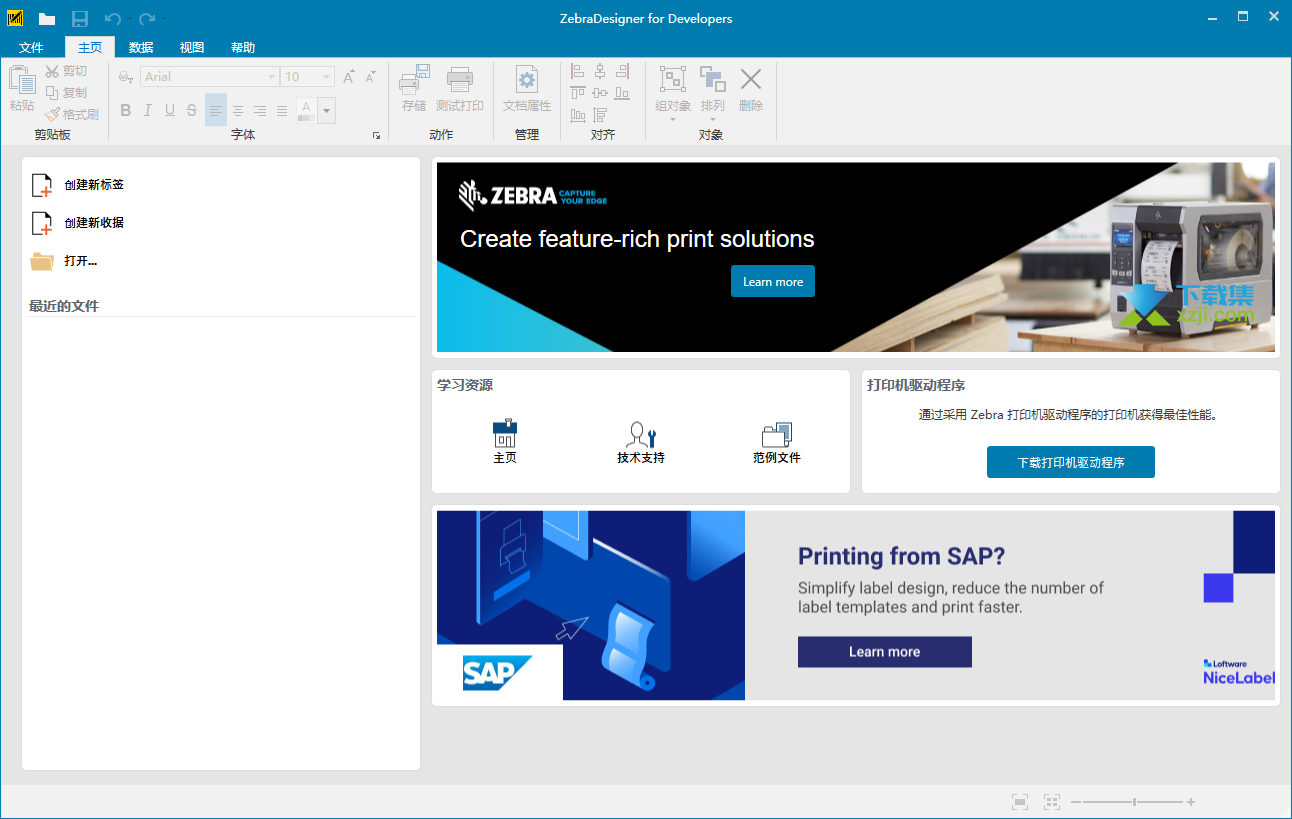Click 创建新标签 create new label

coord(78,185)
